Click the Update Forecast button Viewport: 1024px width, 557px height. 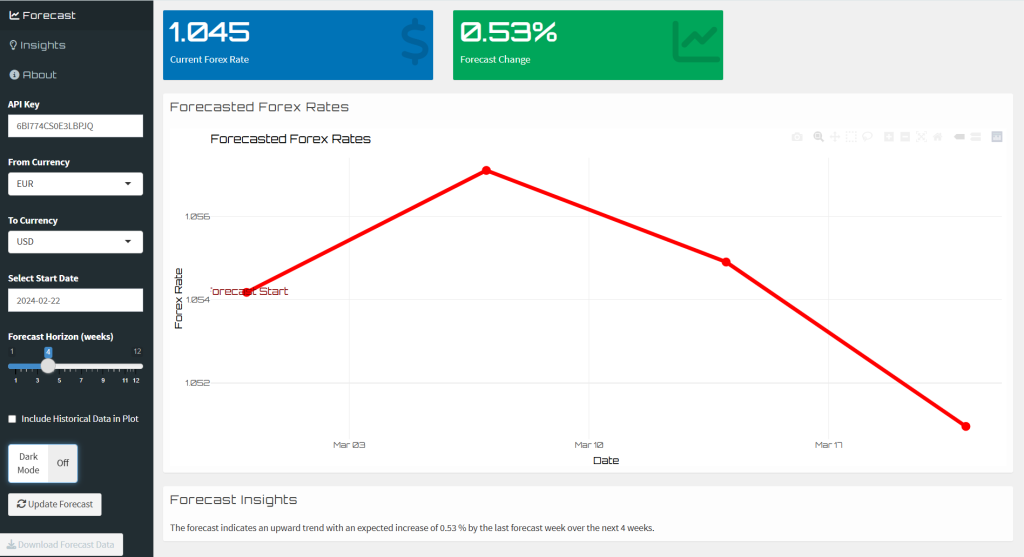point(54,505)
